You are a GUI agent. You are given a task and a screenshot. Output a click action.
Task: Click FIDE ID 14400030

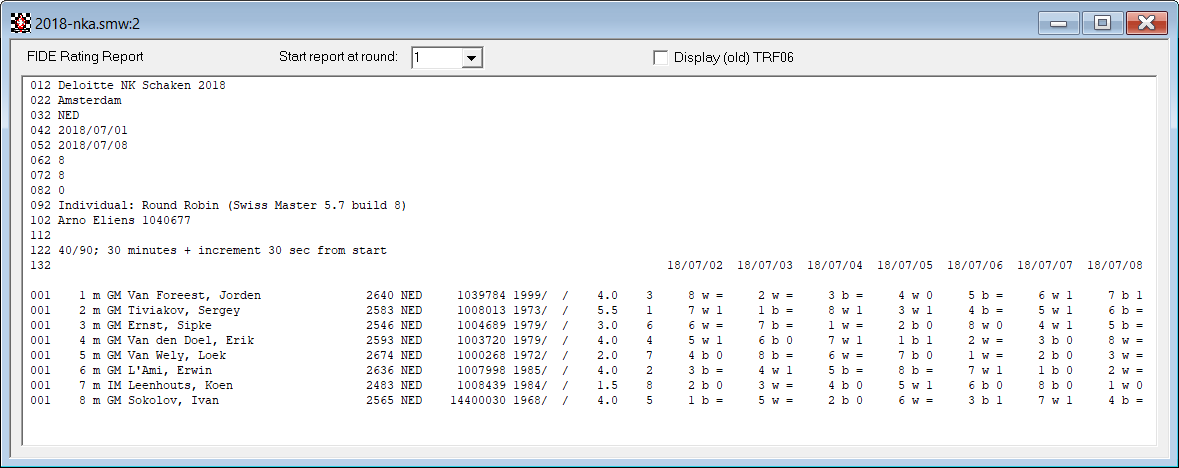478,400
